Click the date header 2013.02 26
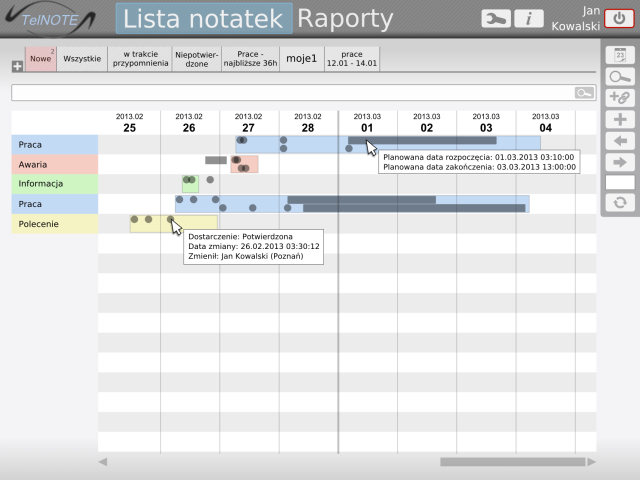The image size is (640, 480). pos(189,123)
